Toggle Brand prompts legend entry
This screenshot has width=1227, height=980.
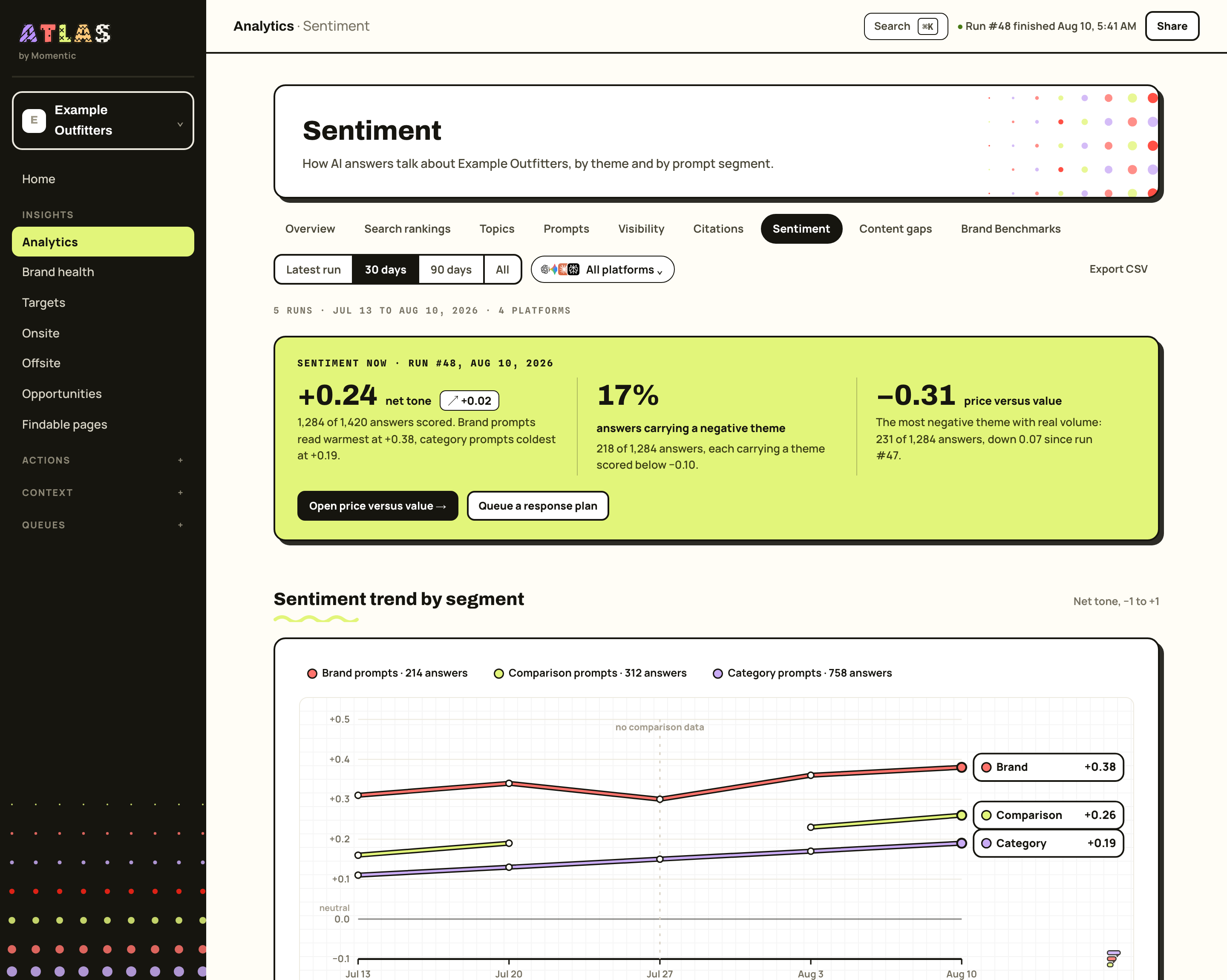coord(387,673)
